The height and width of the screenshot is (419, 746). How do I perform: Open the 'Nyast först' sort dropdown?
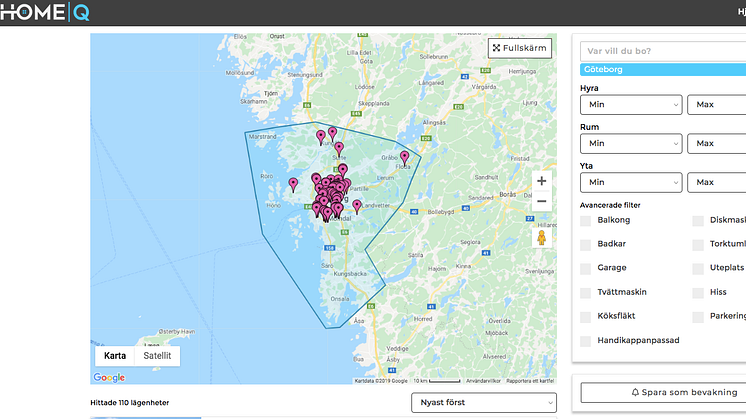484,402
